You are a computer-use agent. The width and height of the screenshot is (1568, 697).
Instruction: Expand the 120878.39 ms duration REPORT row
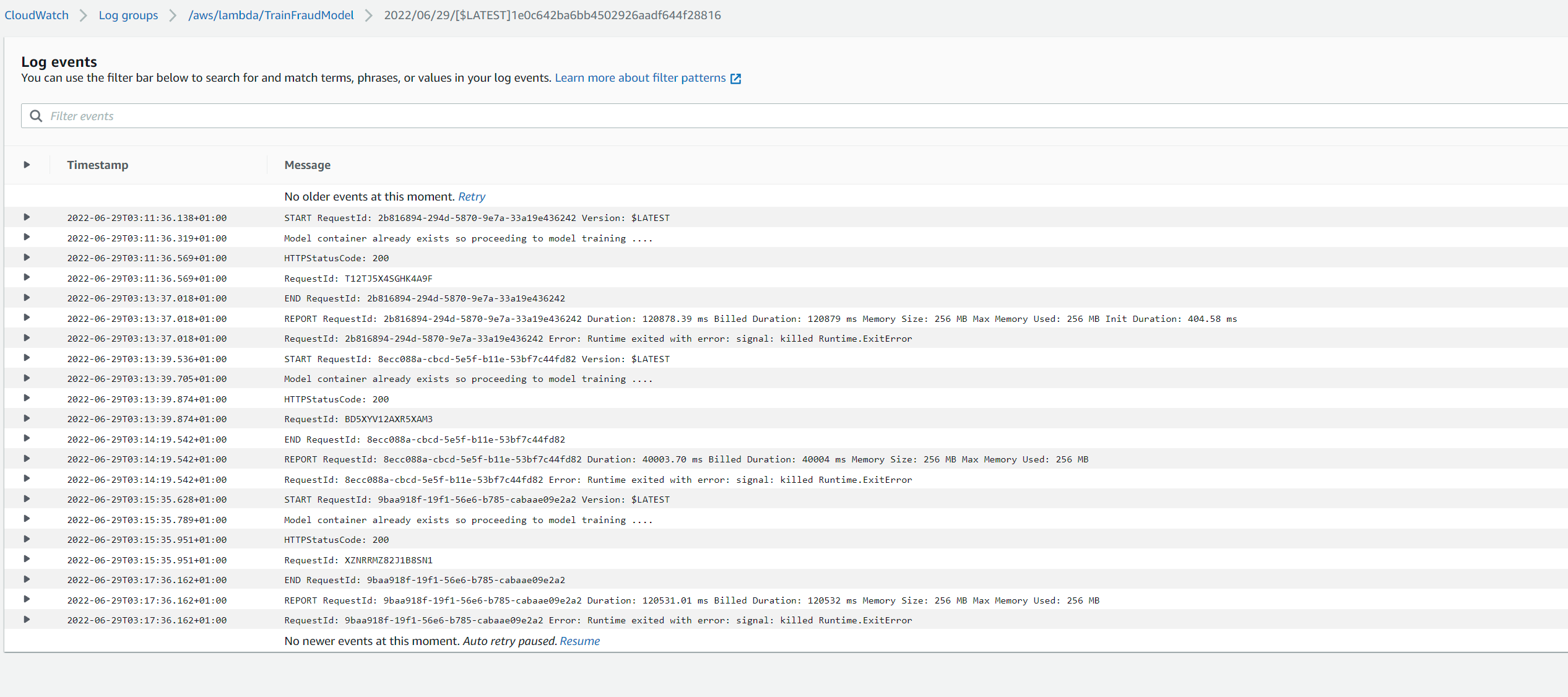27,318
